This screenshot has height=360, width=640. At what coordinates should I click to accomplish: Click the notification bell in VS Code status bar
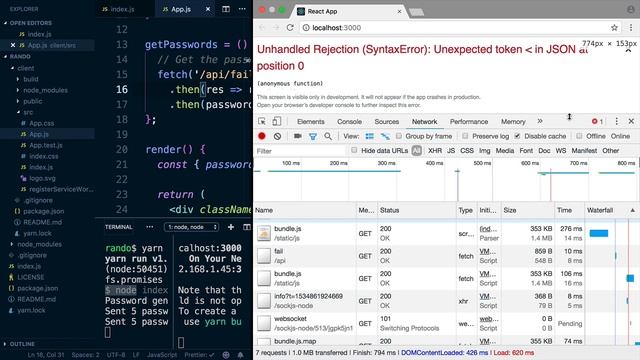coord(240,355)
